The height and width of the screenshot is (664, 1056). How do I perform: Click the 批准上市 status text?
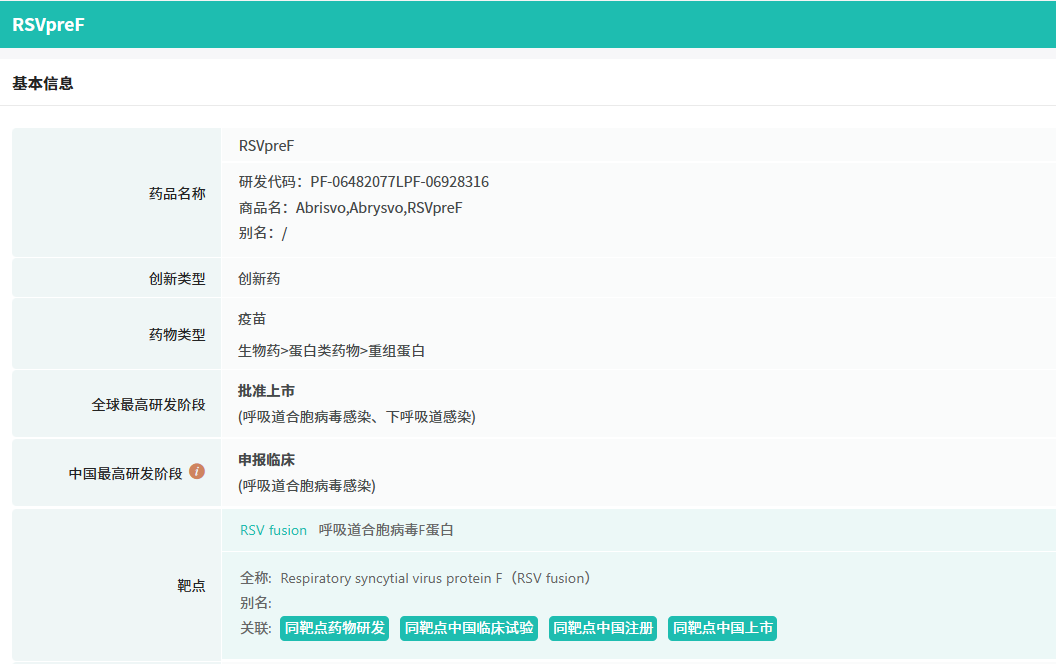coord(266,391)
